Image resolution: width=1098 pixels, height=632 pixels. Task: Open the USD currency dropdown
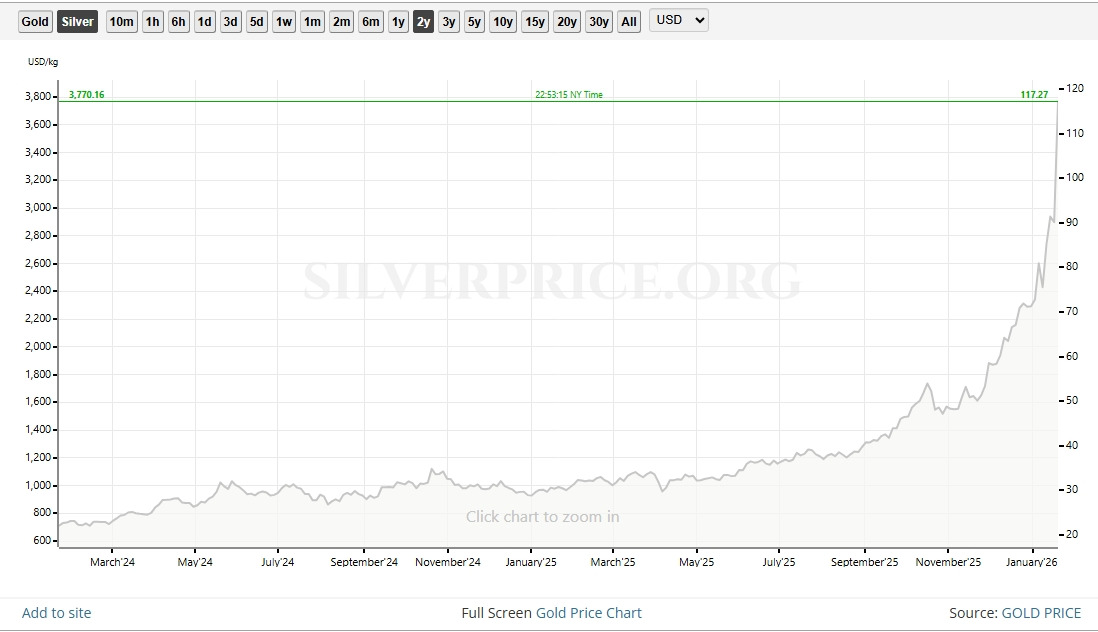[678, 21]
